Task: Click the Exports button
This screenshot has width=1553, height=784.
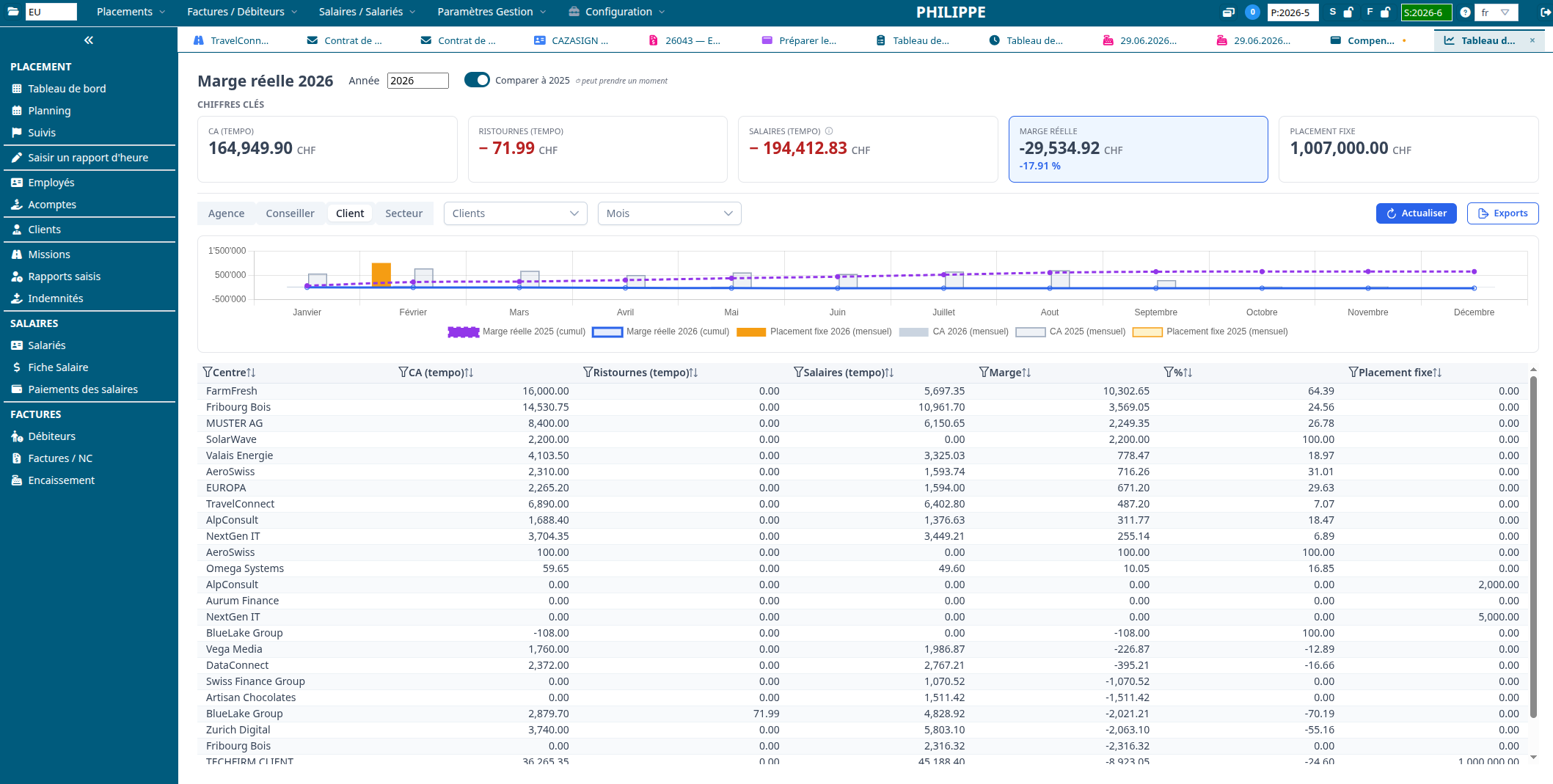Action: pyautogui.click(x=1502, y=213)
